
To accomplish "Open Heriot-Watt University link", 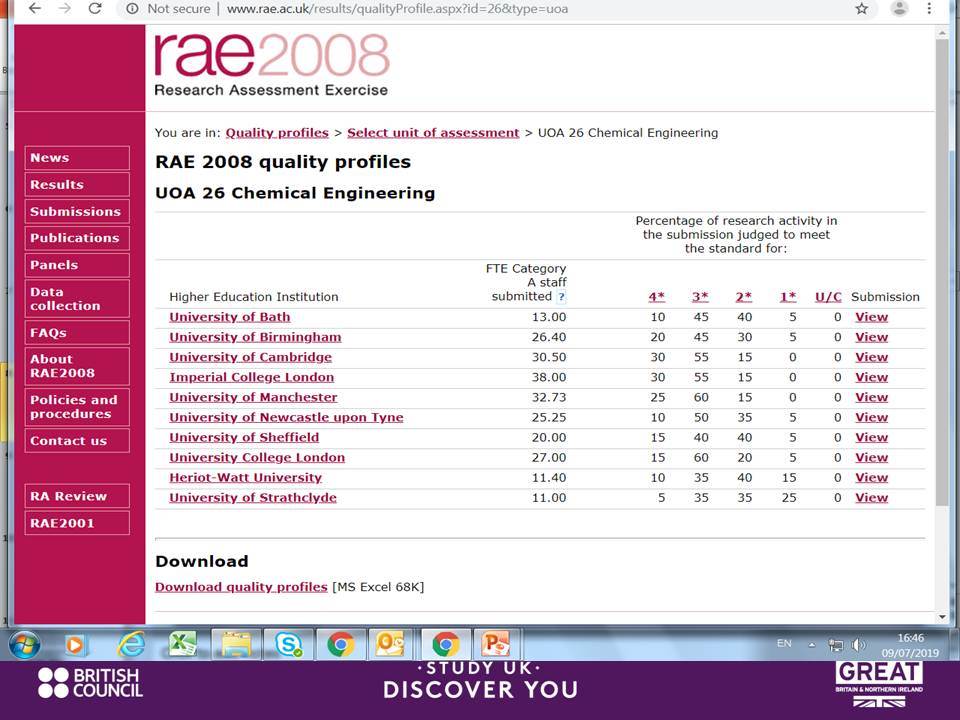I will [x=246, y=478].
